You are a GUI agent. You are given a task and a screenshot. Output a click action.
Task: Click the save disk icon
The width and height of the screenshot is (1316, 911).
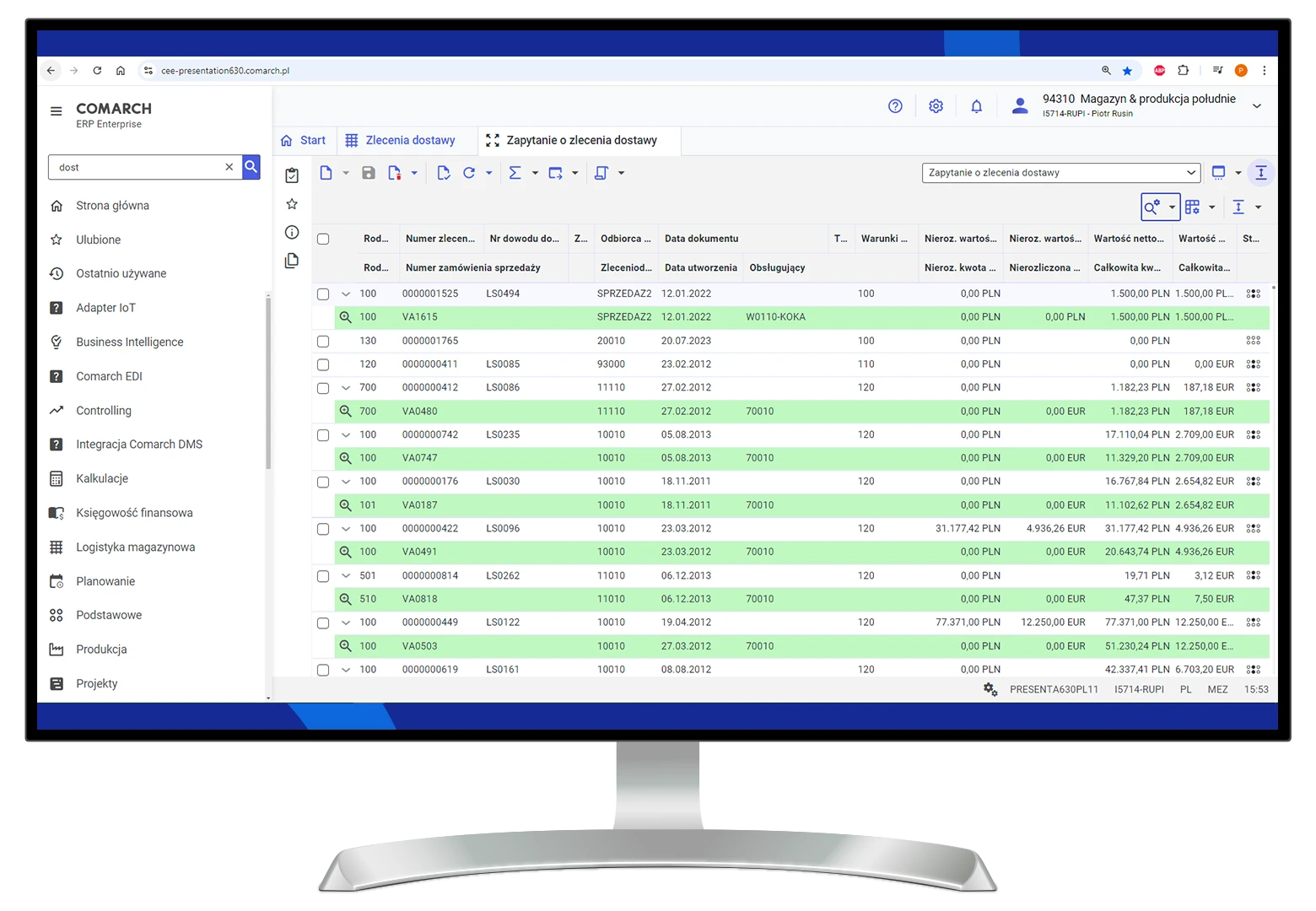pyautogui.click(x=369, y=173)
